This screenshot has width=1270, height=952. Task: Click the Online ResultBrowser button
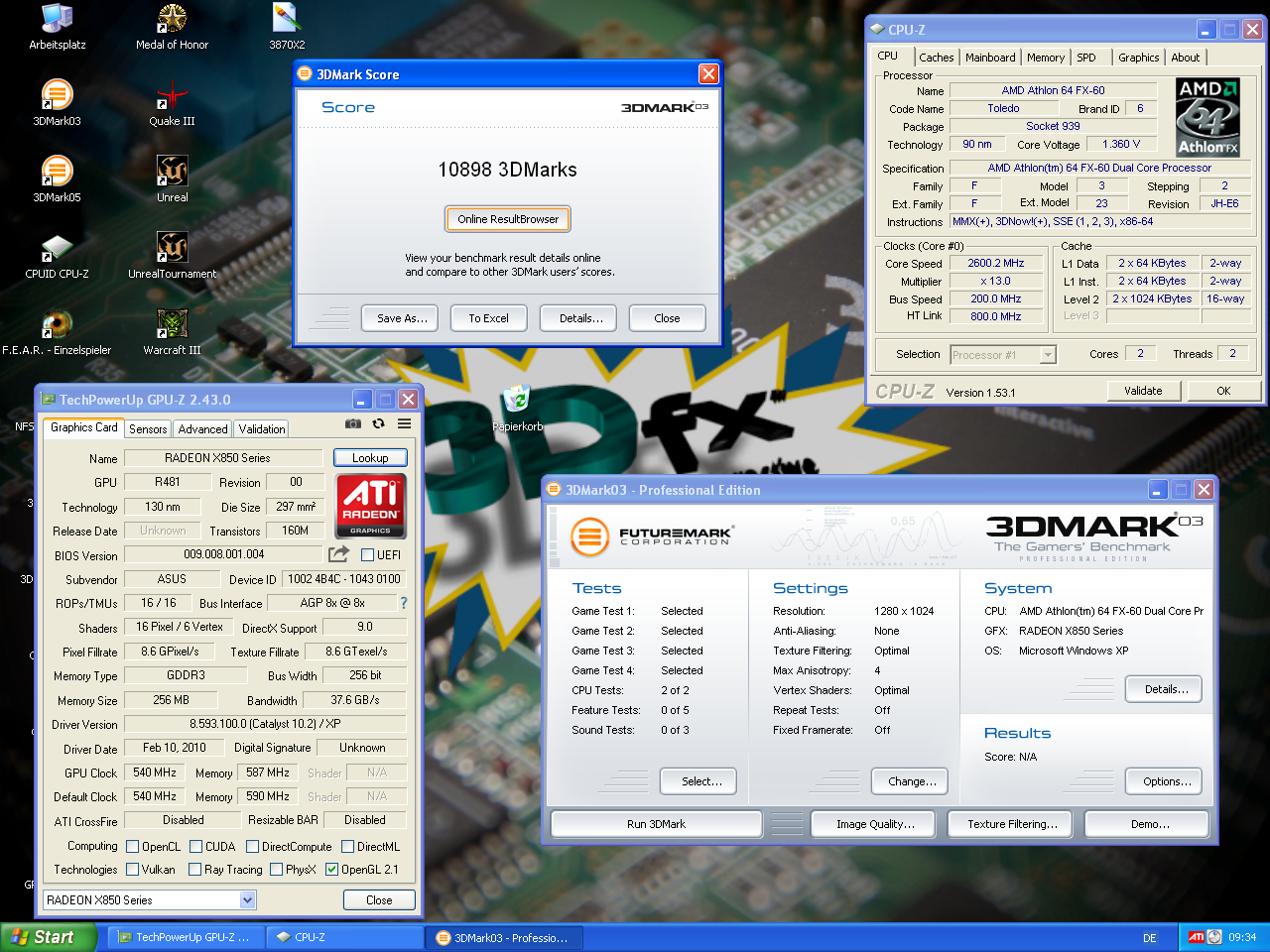tap(508, 219)
